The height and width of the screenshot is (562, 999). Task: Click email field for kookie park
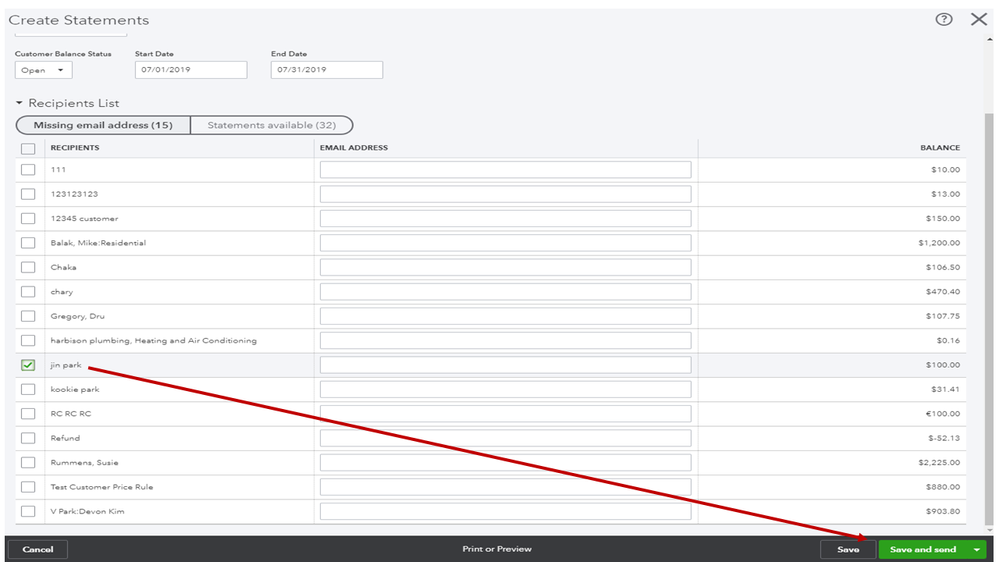pos(505,389)
